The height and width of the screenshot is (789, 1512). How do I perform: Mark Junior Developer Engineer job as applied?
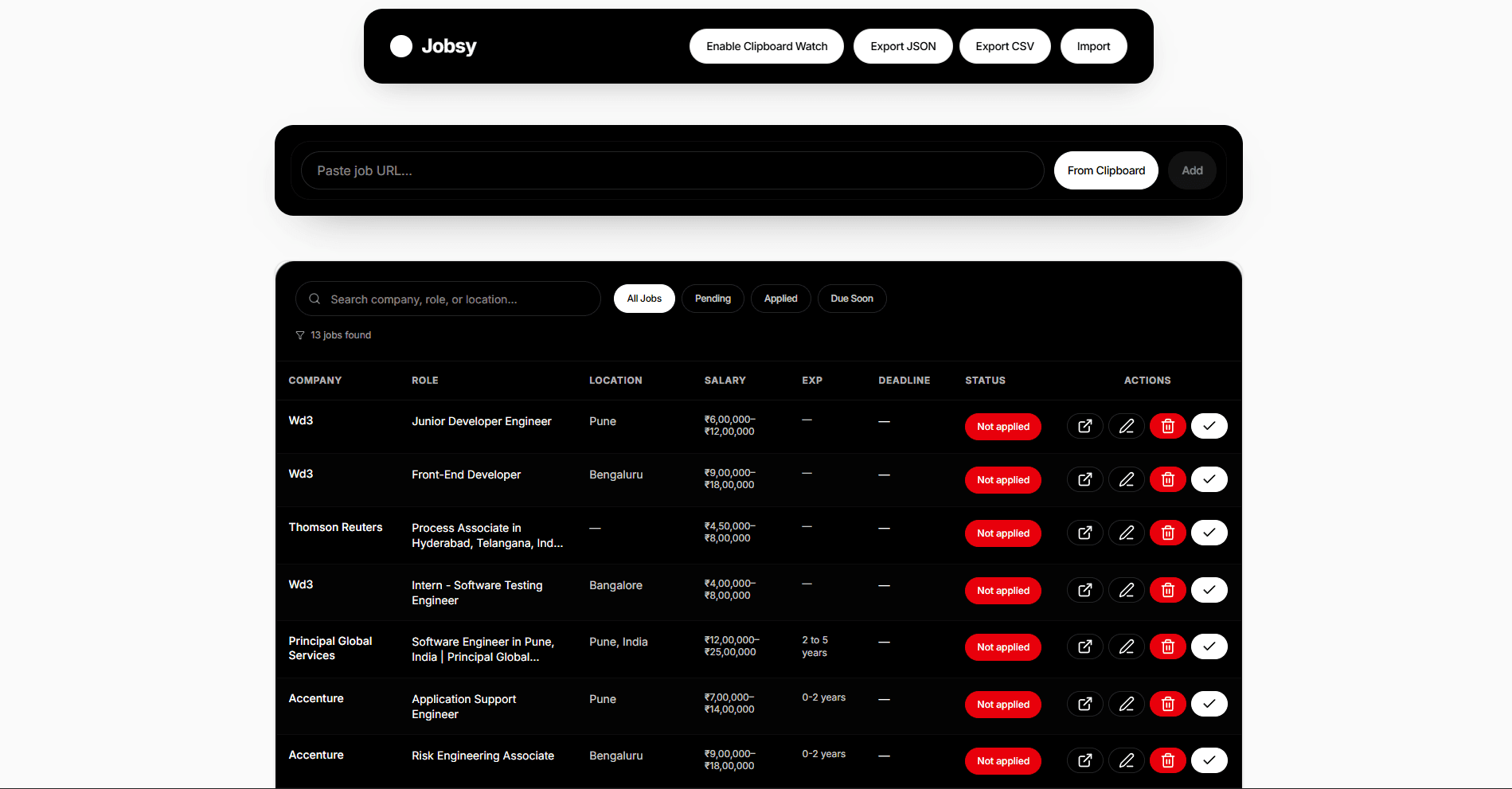click(1209, 426)
